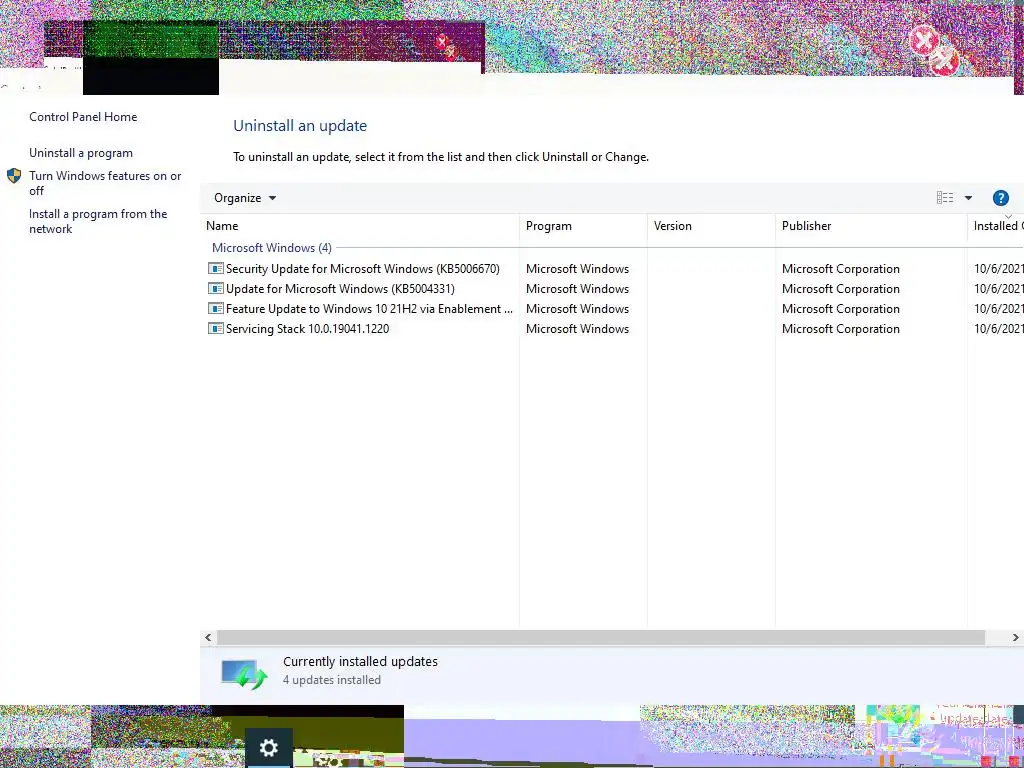The image size is (1024, 768).
Task: Click the icon beside Security Update KB5006670
Action: coord(216,268)
